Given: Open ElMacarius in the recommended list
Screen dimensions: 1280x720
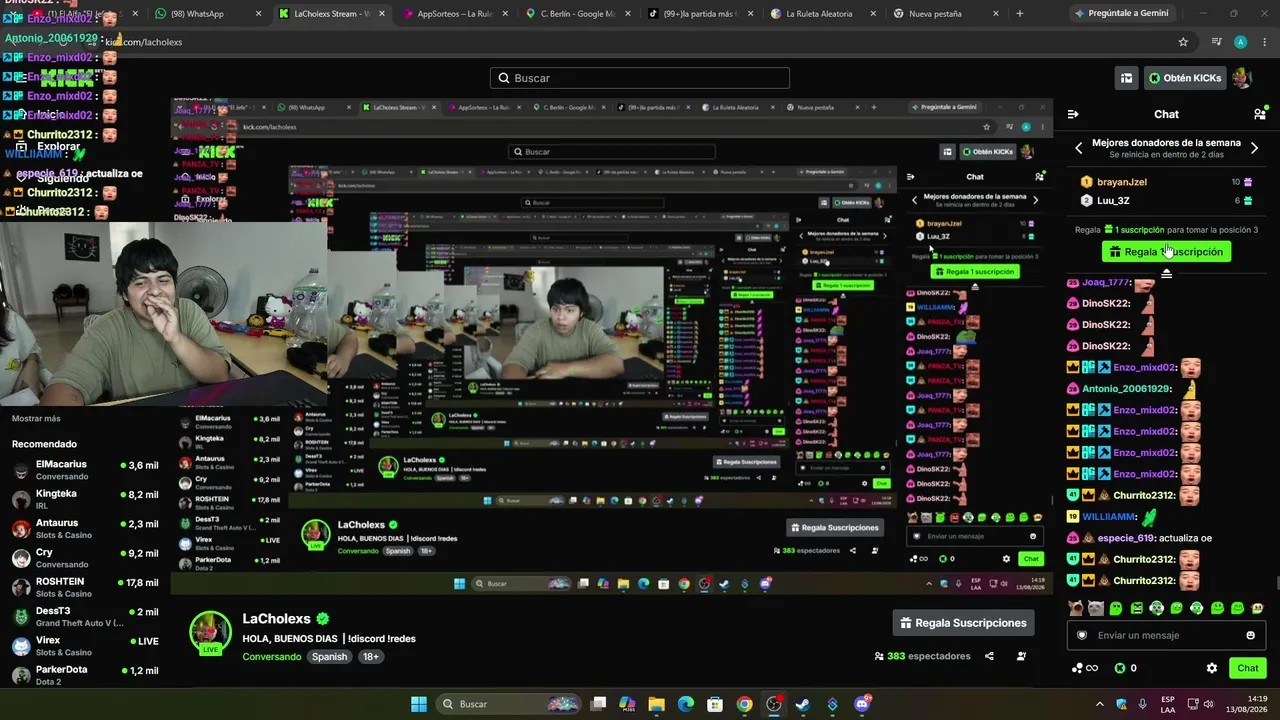Looking at the screenshot, I should [x=85, y=470].
